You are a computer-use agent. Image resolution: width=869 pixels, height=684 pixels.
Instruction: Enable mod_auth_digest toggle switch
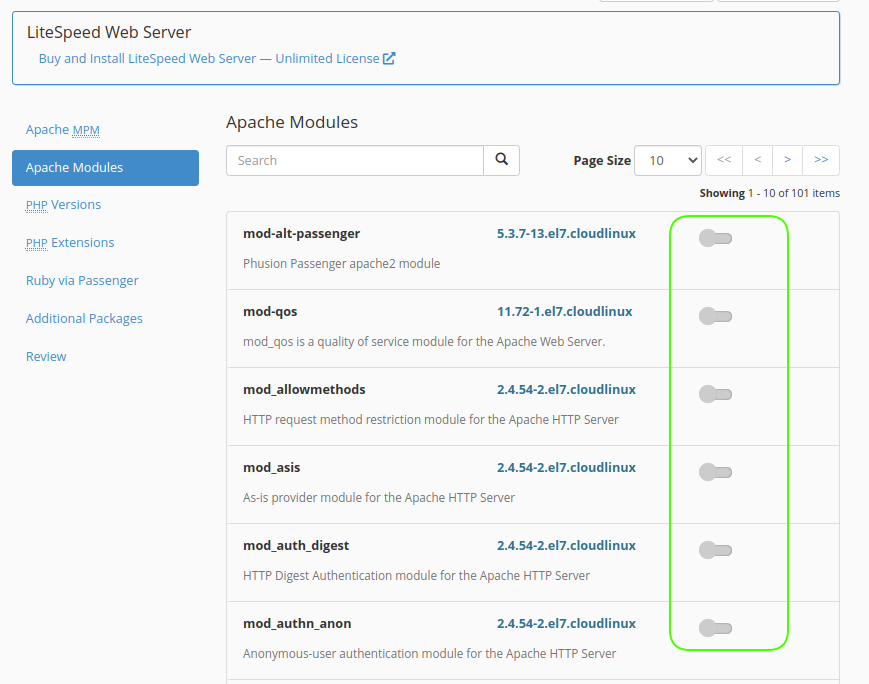[x=715, y=550]
